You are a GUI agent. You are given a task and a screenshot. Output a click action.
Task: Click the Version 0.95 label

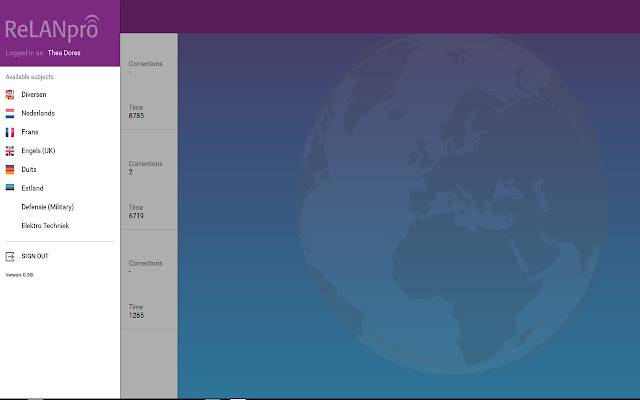point(19,275)
